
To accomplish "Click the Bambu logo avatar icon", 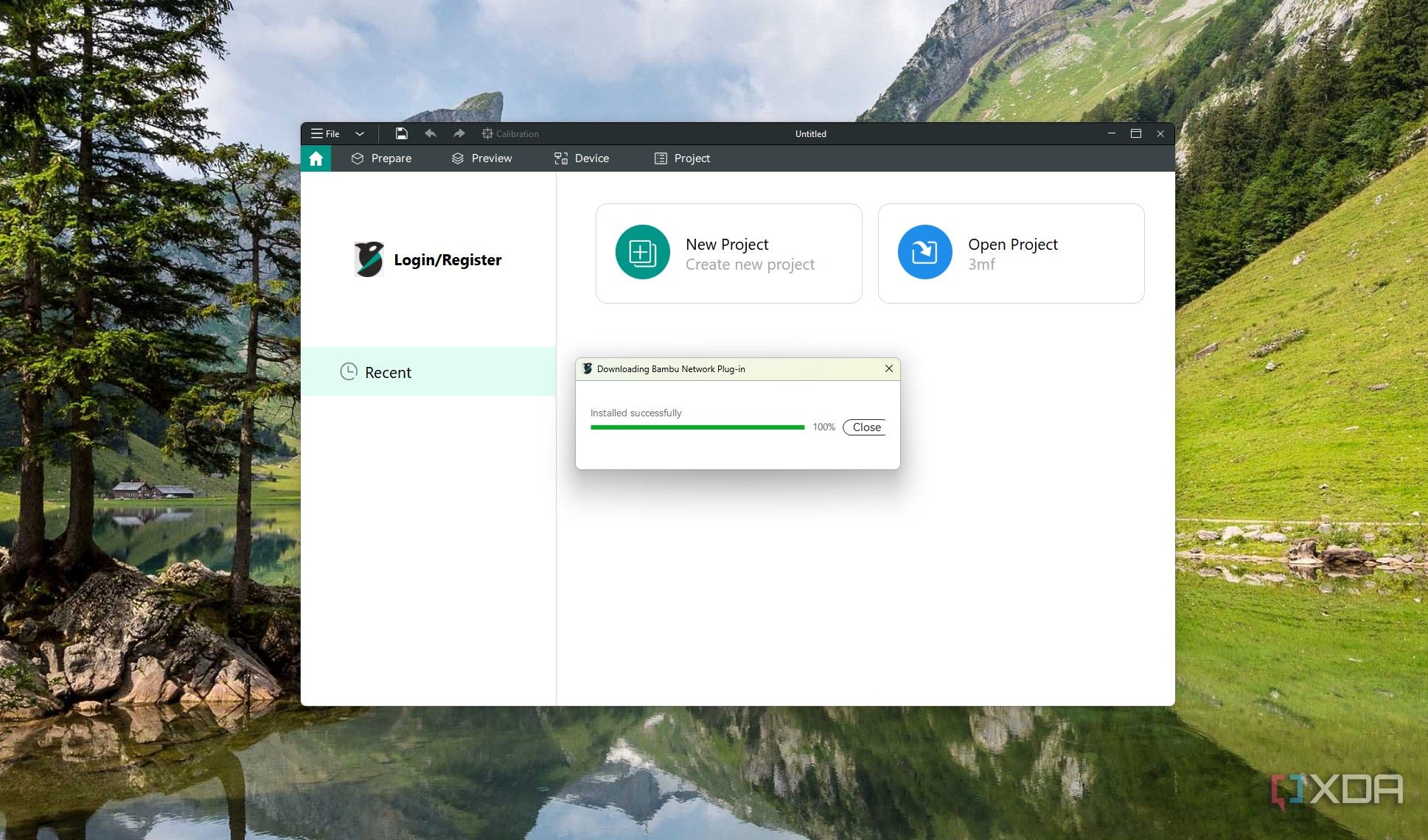I will click(369, 259).
